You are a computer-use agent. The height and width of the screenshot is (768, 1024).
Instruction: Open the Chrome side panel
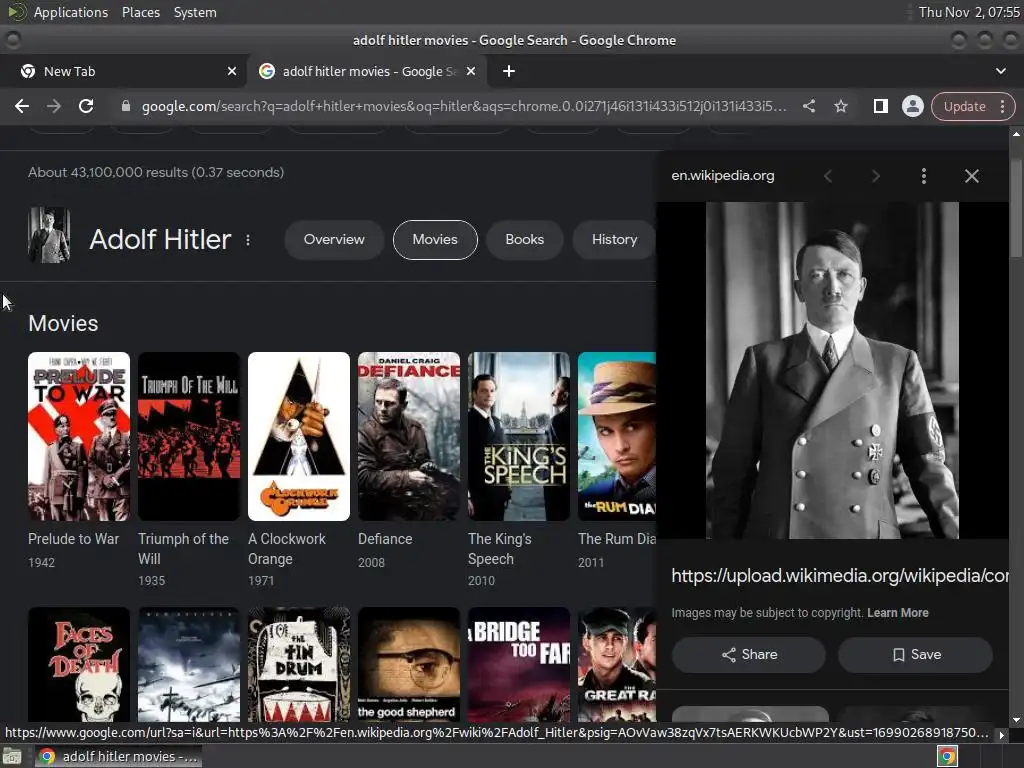click(880, 106)
